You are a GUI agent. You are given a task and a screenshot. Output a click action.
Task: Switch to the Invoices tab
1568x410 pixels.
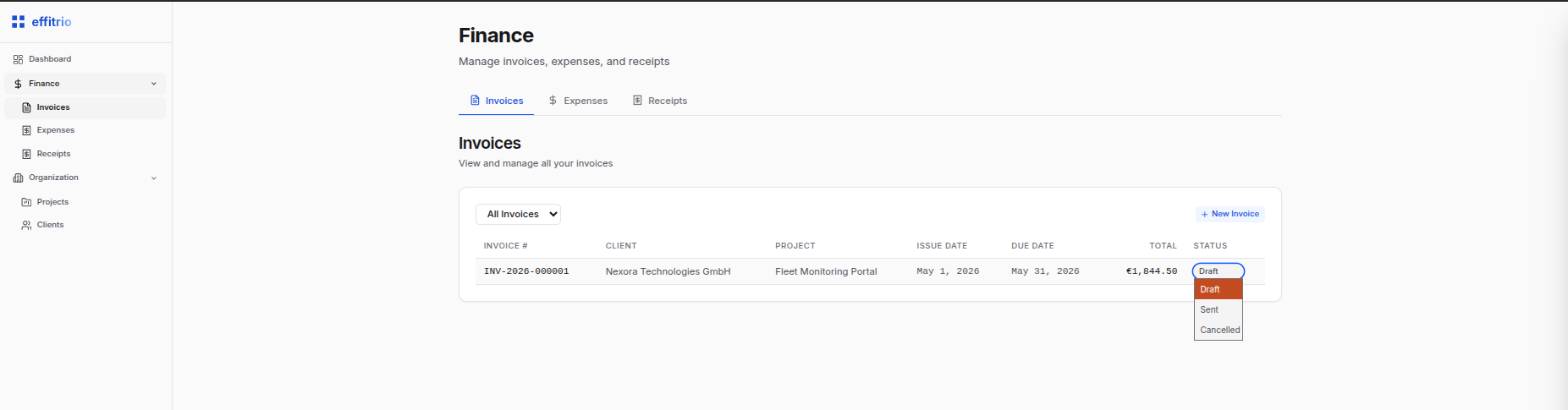[496, 101]
